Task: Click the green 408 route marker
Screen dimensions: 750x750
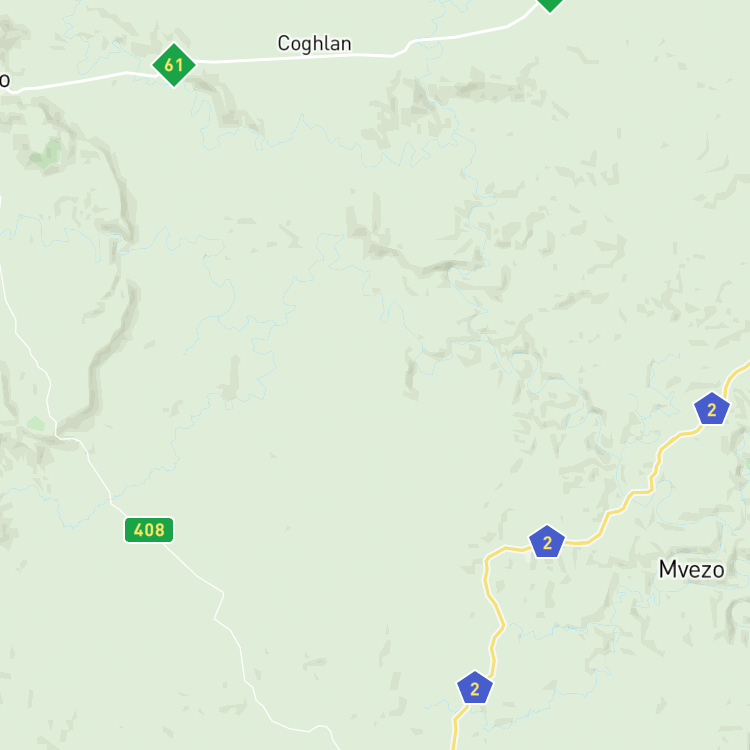Action: point(149,530)
